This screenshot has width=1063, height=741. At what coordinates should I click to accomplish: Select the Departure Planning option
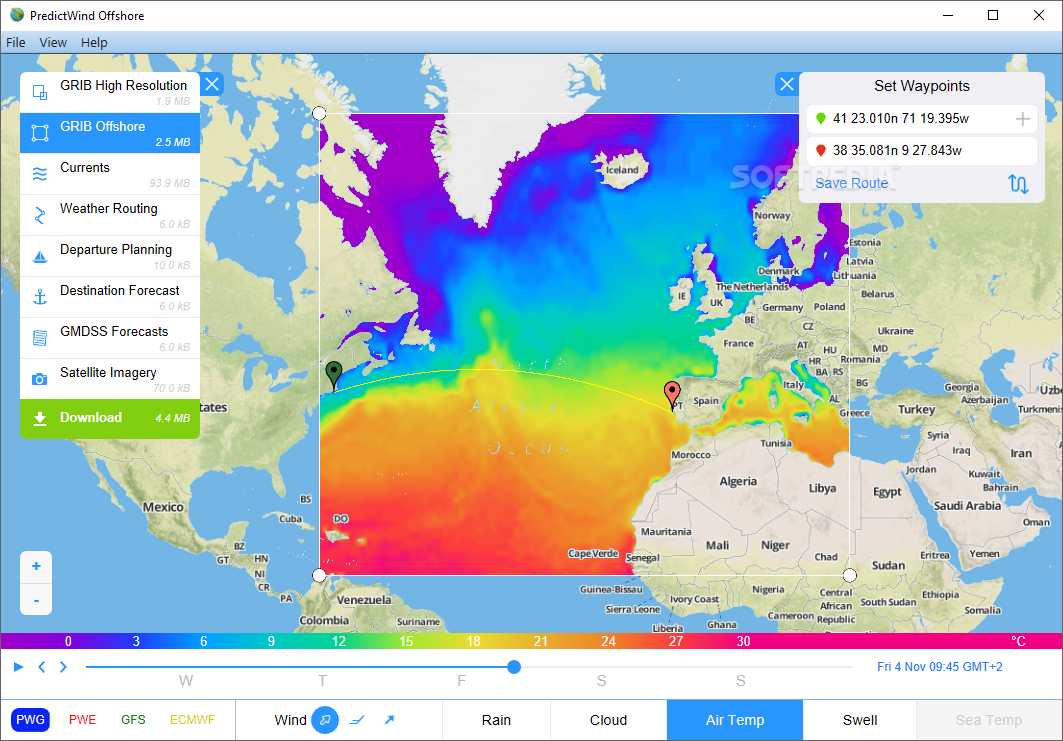[110, 256]
